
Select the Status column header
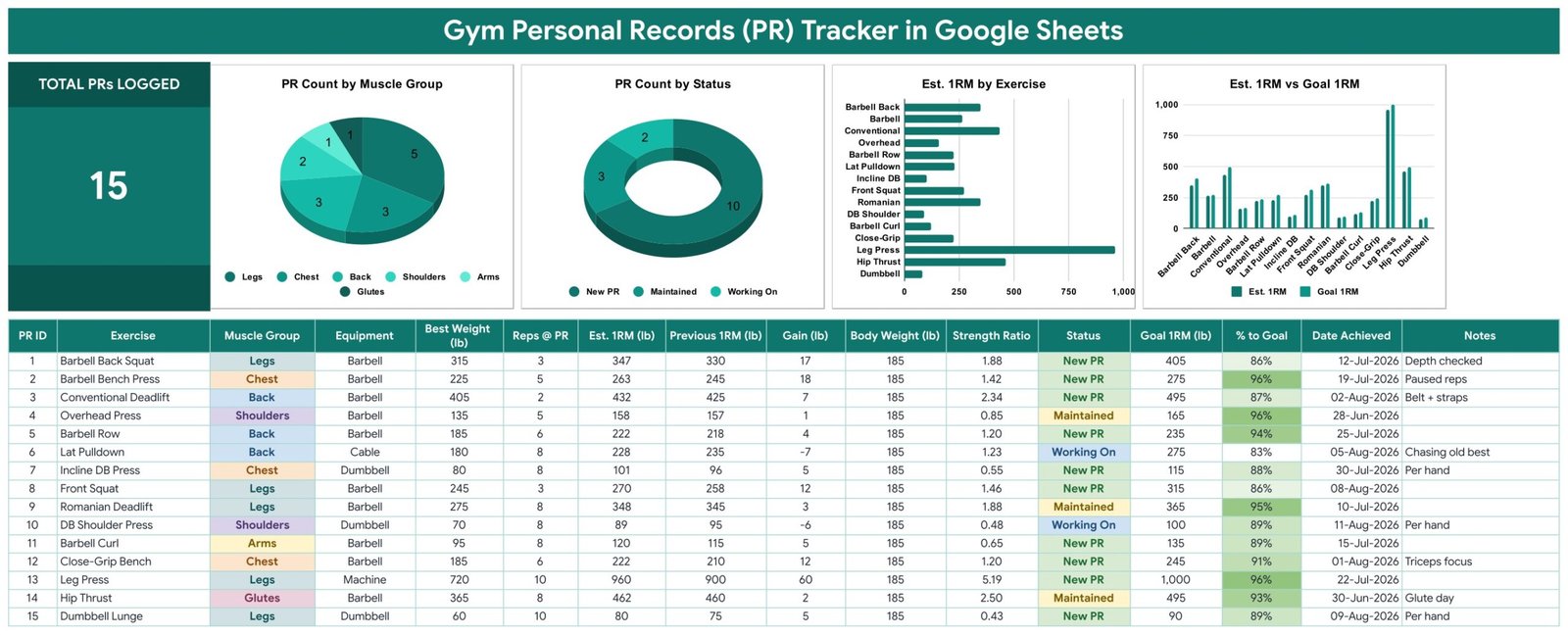1083,335
